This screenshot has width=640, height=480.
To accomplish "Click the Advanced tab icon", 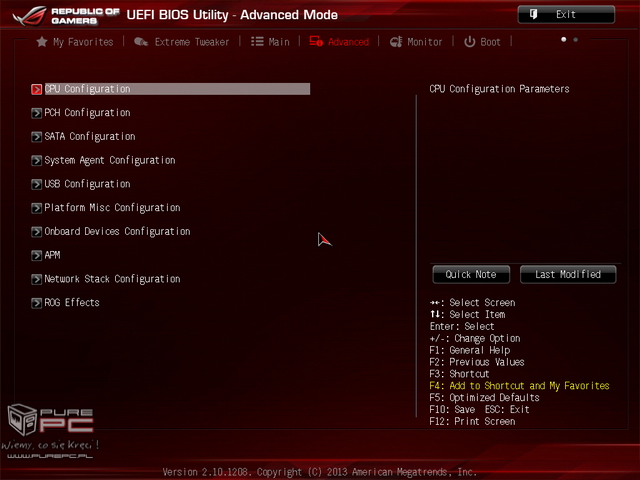I will pyautogui.click(x=316, y=41).
